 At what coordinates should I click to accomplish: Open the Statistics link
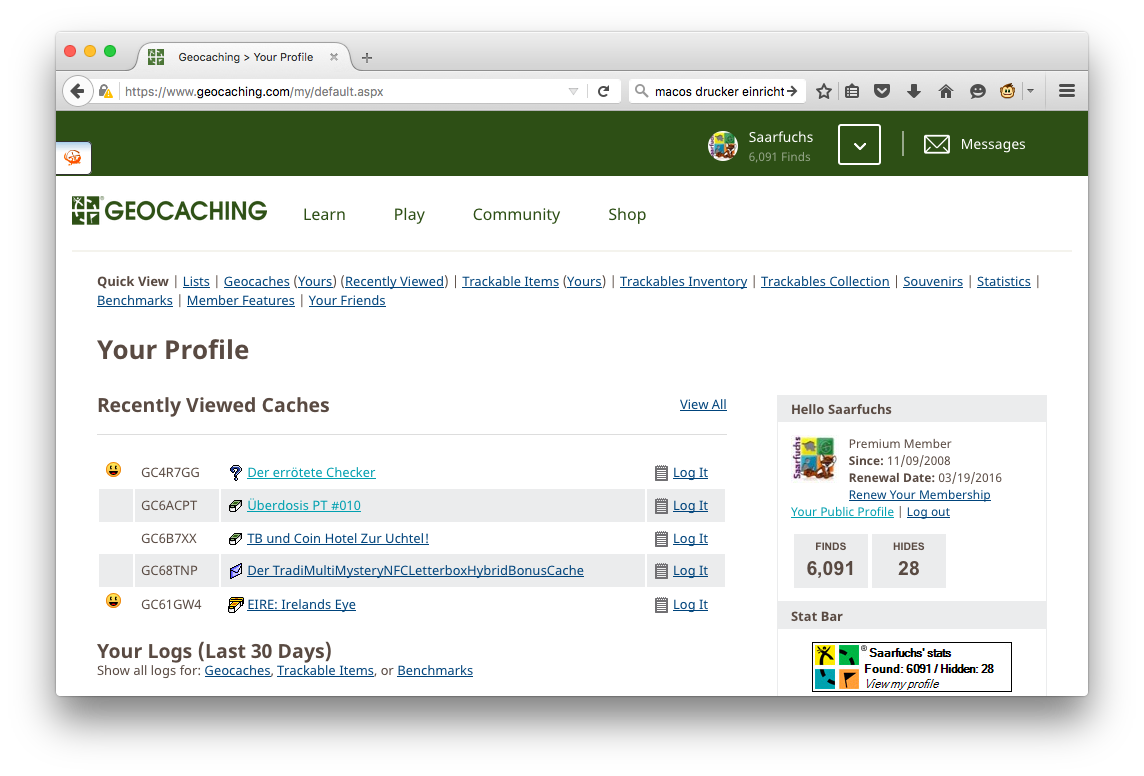[x=1004, y=282]
